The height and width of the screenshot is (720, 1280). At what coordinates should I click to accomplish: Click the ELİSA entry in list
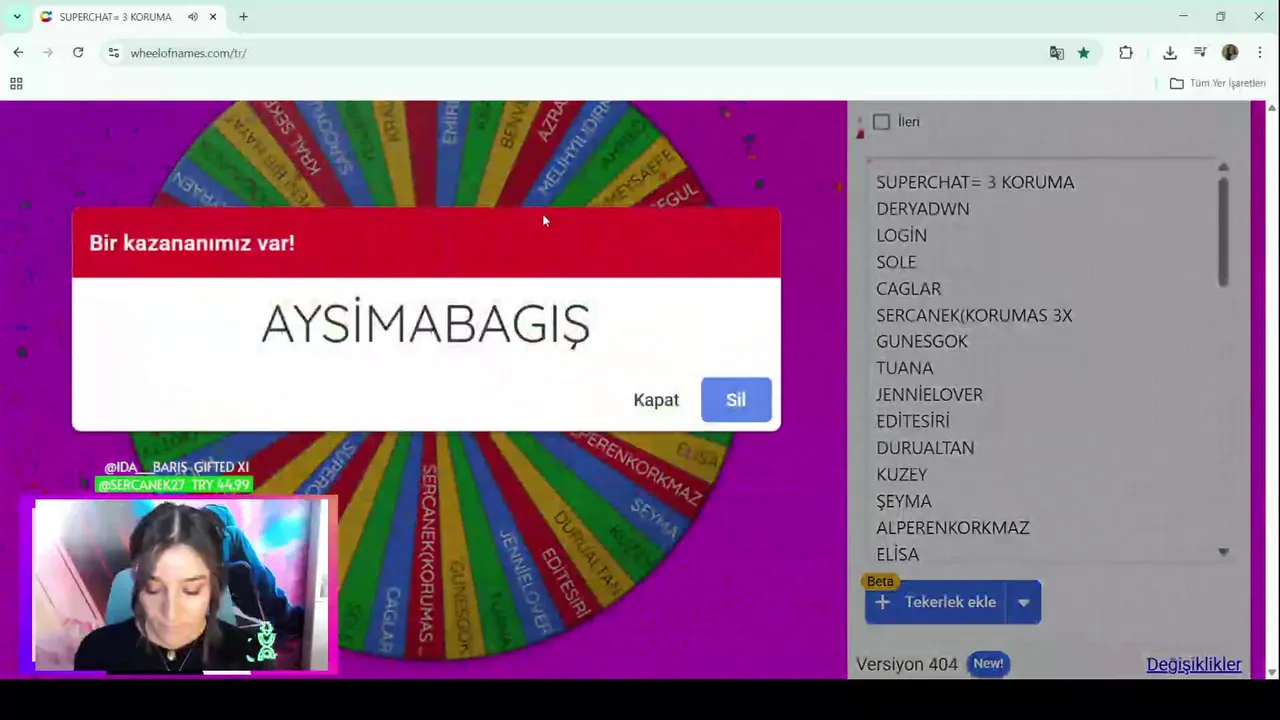click(x=898, y=554)
